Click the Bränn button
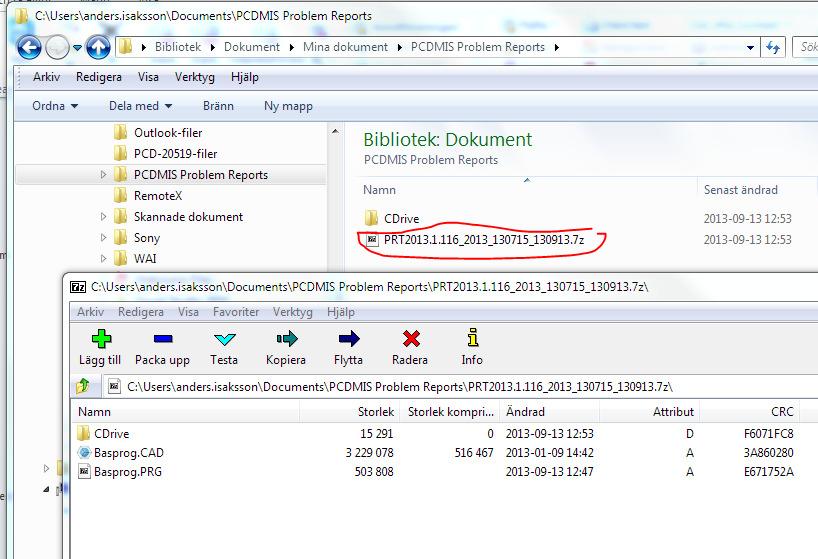The height and width of the screenshot is (559, 818). 218,106
